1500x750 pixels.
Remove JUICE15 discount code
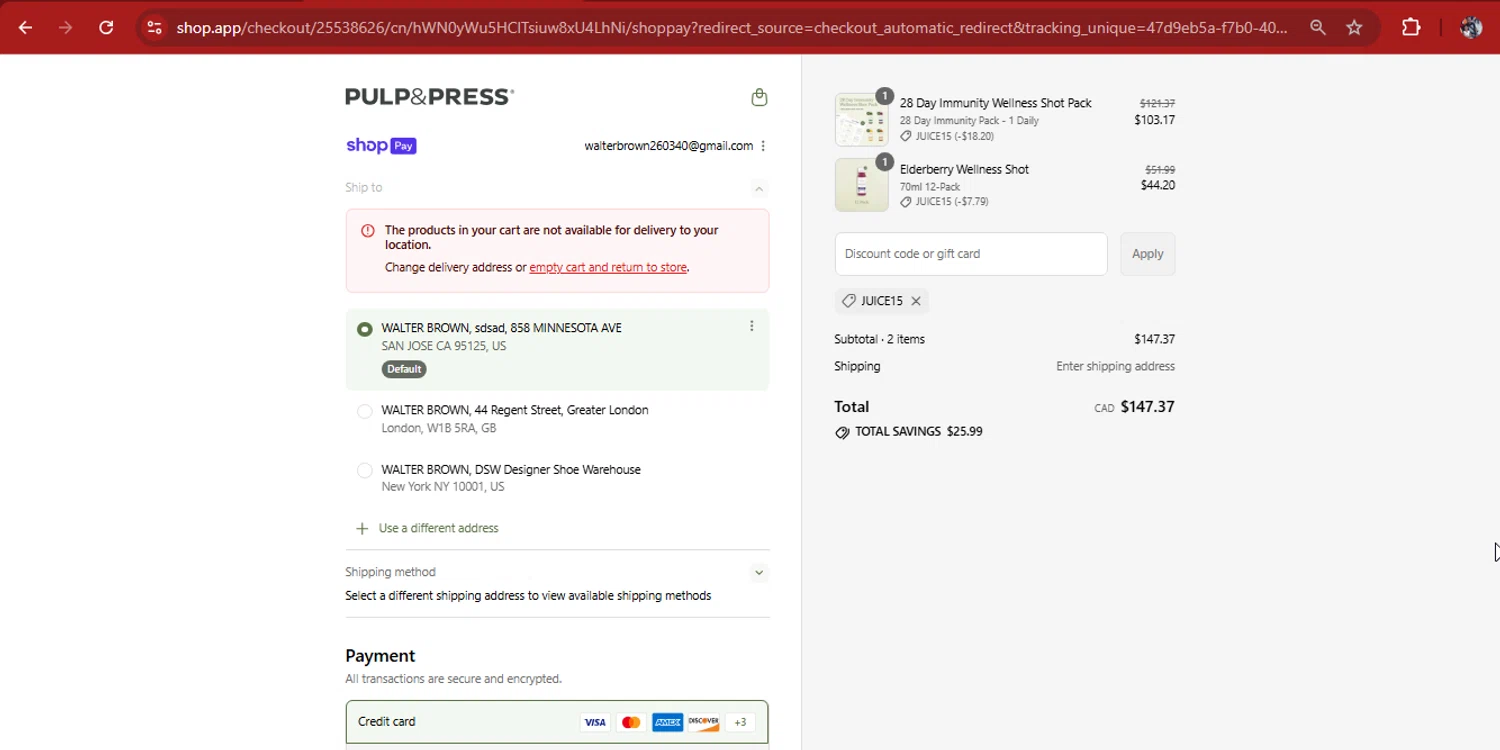coord(916,301)
